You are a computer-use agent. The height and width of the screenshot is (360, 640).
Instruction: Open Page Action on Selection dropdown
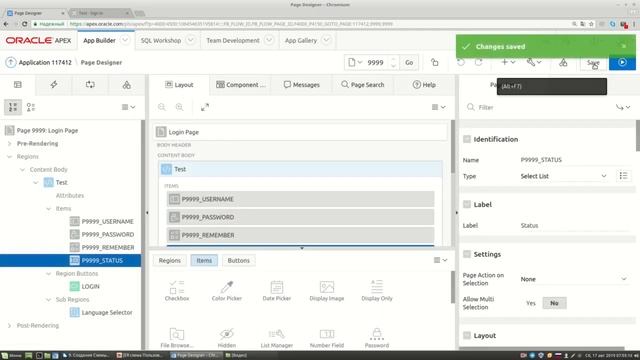pyautogui.click(x=574, y=279)
